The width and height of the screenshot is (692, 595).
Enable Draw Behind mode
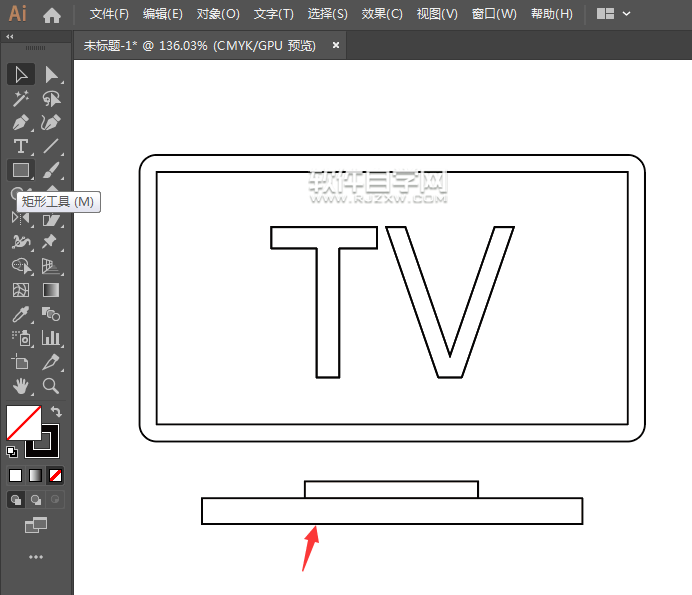[36, 499]
